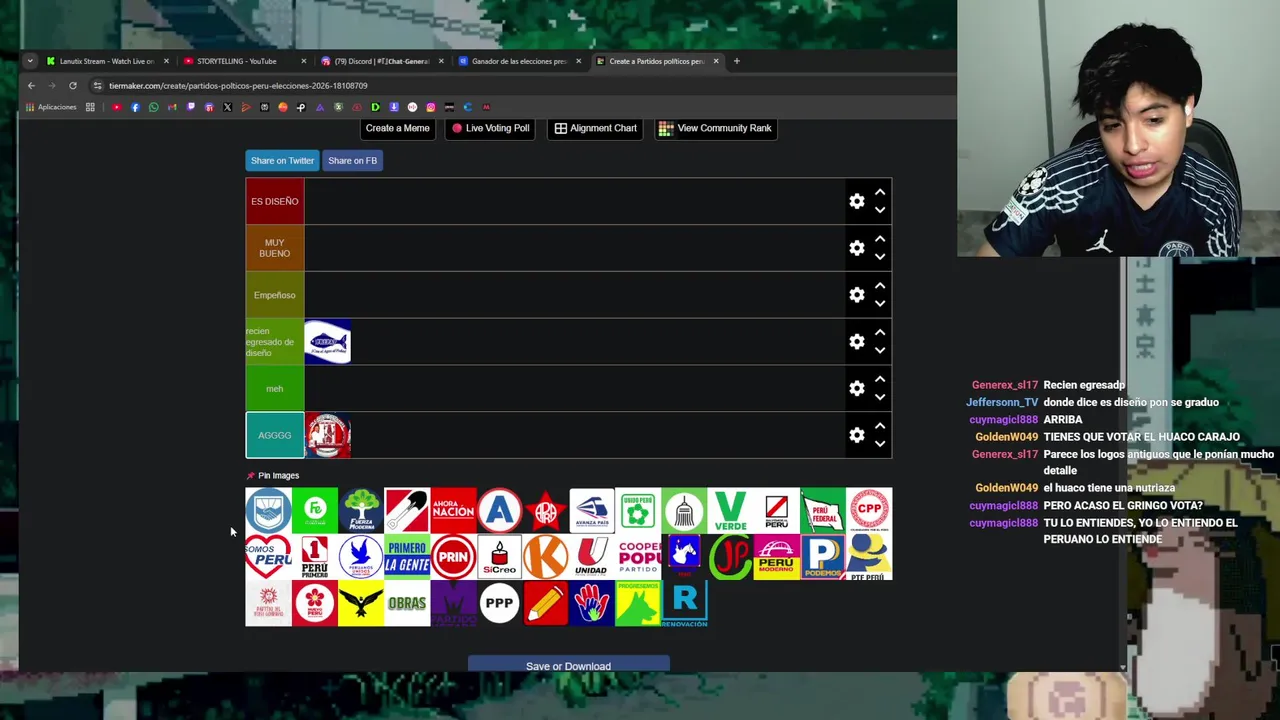Open the Alignment Chart view

[596, 128]
